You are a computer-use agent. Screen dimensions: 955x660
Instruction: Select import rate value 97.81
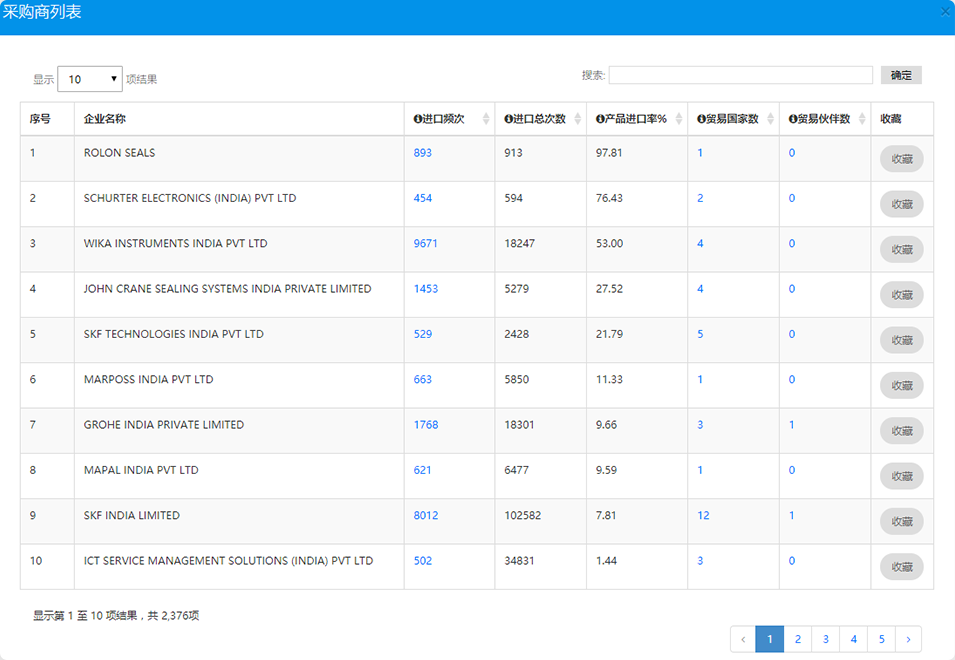click(609, 153)
